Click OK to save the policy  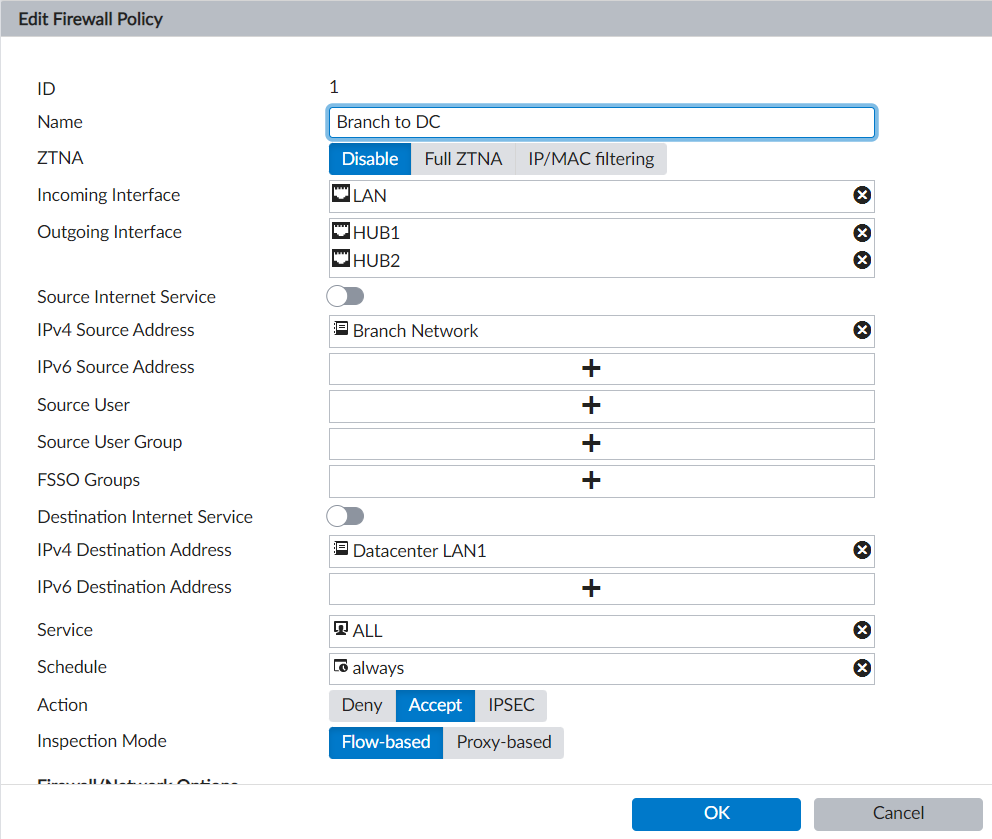point(716,814)
